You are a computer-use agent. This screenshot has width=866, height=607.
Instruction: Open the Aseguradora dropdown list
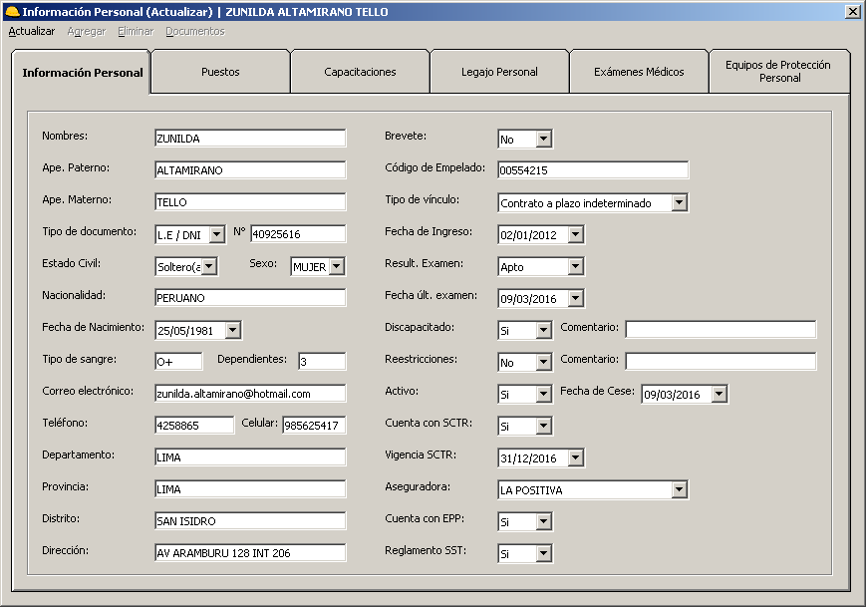pyautogui.click(x=679, y=490)
